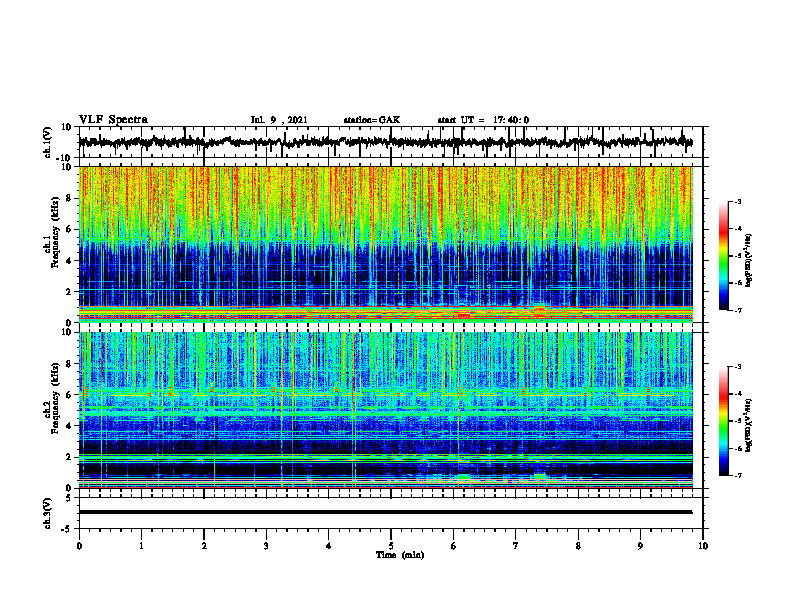Click the "-3" label on ch.1 color scale
792x612 pixels.
click(738, 201)
